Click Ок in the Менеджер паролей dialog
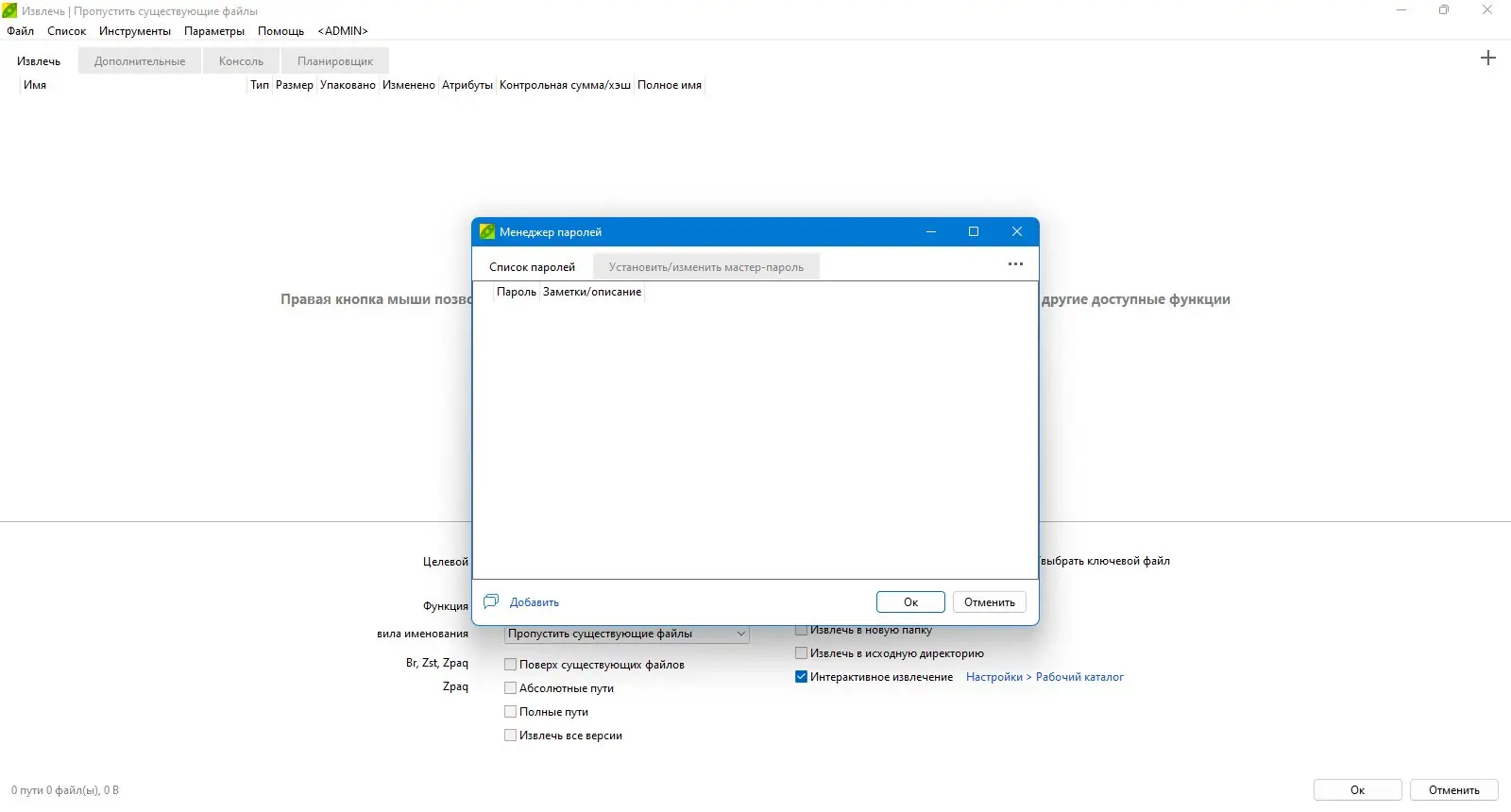Screen dimensions: 1511x812 910,602
